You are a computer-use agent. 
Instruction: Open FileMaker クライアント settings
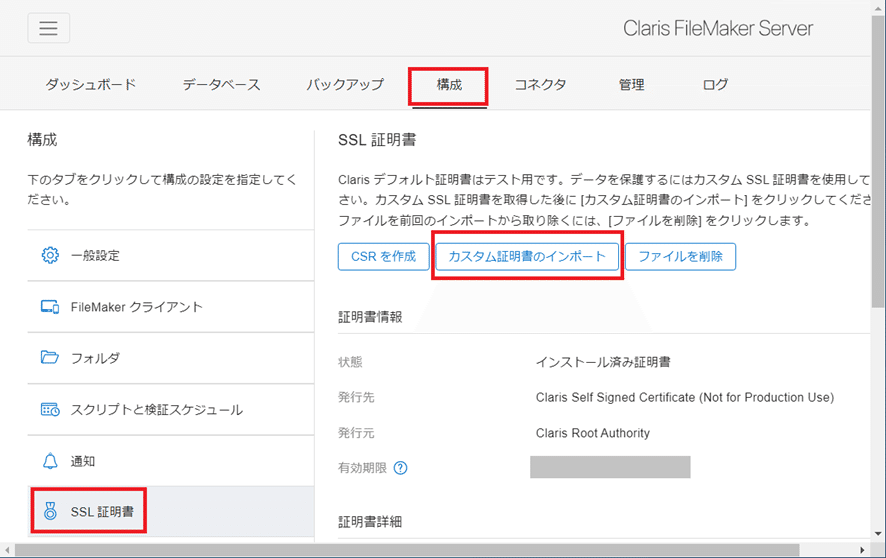(171, 307)
